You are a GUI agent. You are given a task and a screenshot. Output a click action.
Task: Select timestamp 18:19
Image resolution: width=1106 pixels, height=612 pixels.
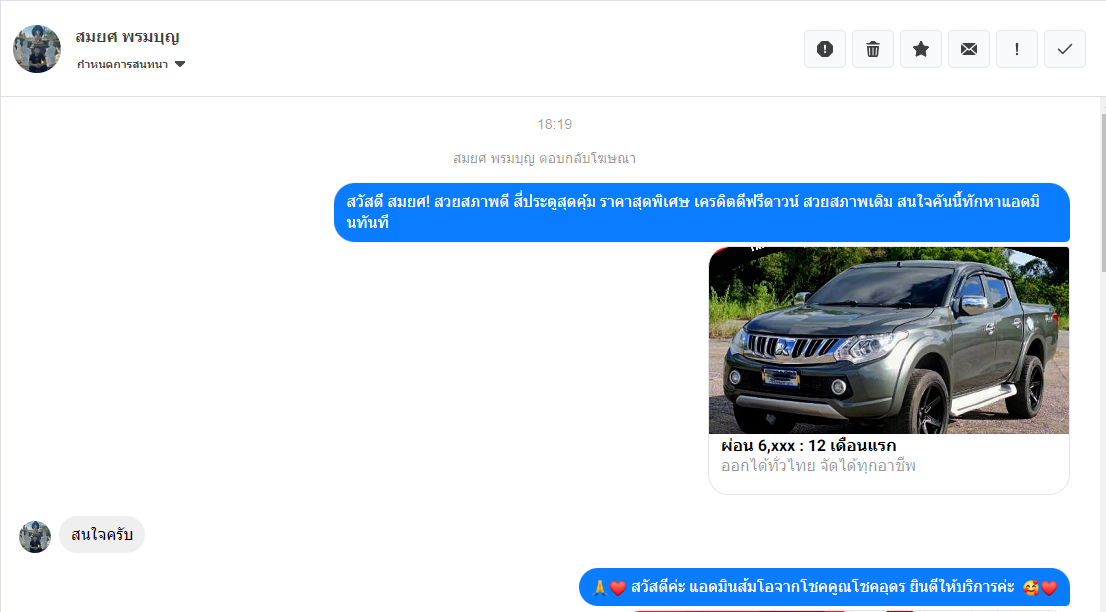point(554,124)
